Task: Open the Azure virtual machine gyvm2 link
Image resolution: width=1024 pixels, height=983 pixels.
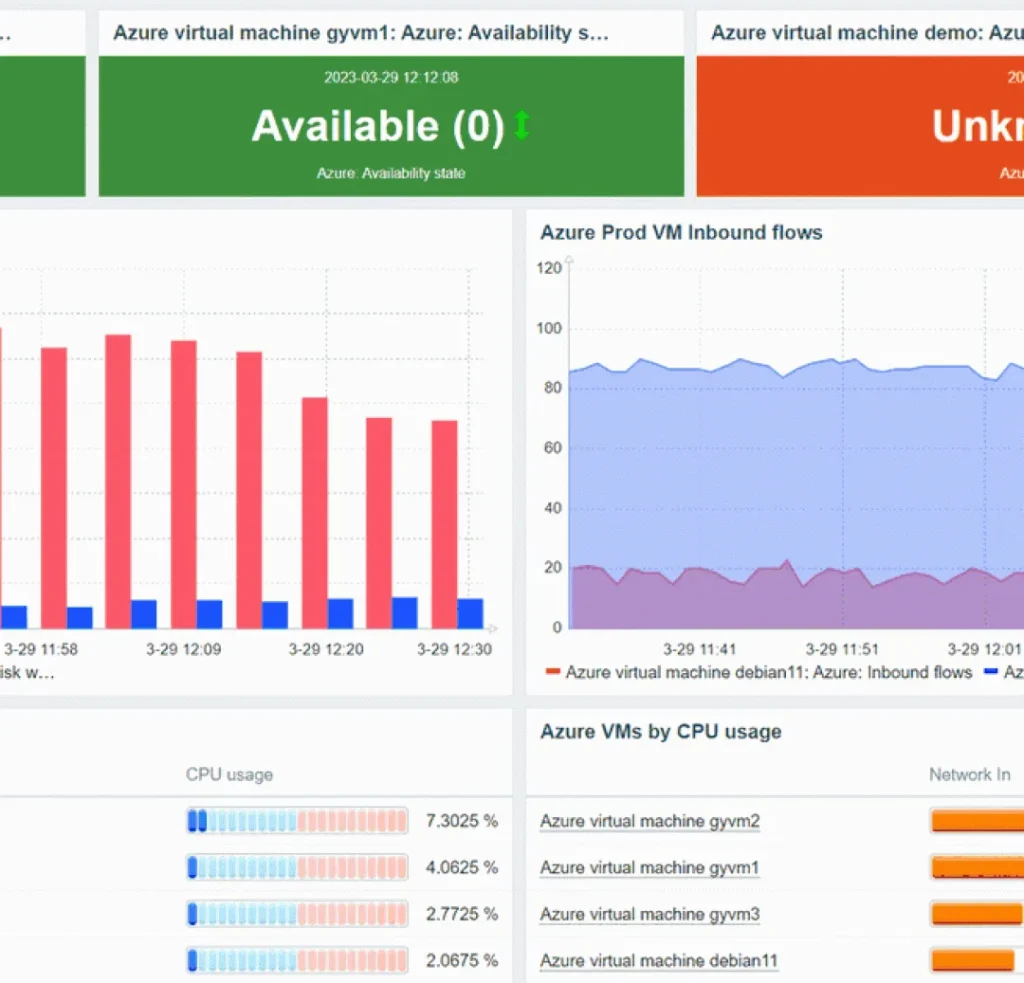Action: coord(650,821)
